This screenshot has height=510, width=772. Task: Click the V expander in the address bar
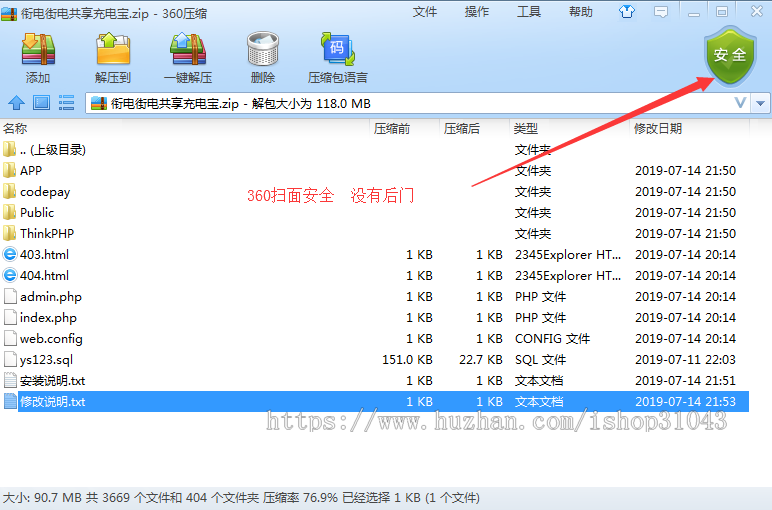tap(740, 103)
